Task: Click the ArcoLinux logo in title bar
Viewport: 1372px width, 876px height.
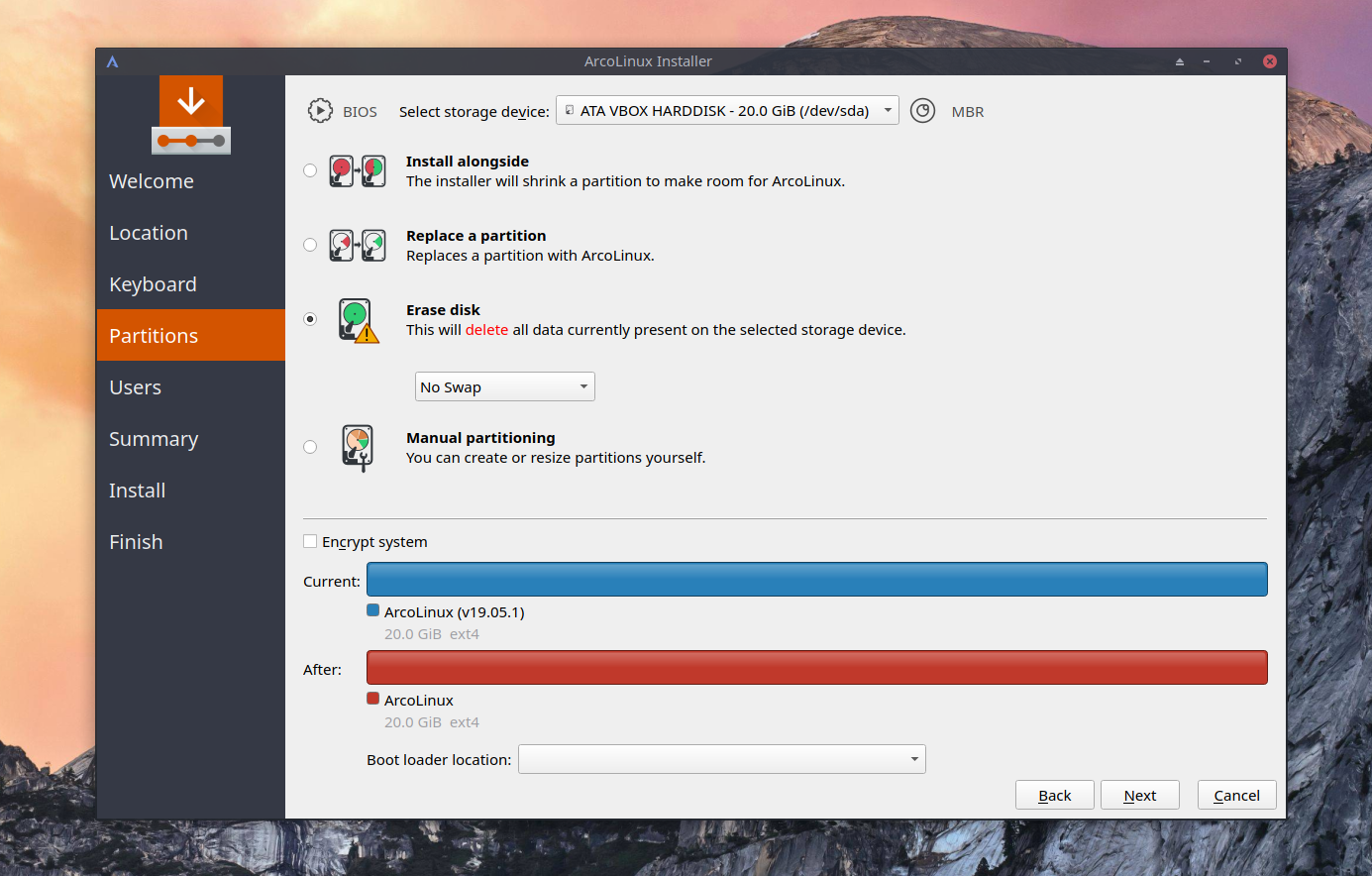Action: (112, 61)
